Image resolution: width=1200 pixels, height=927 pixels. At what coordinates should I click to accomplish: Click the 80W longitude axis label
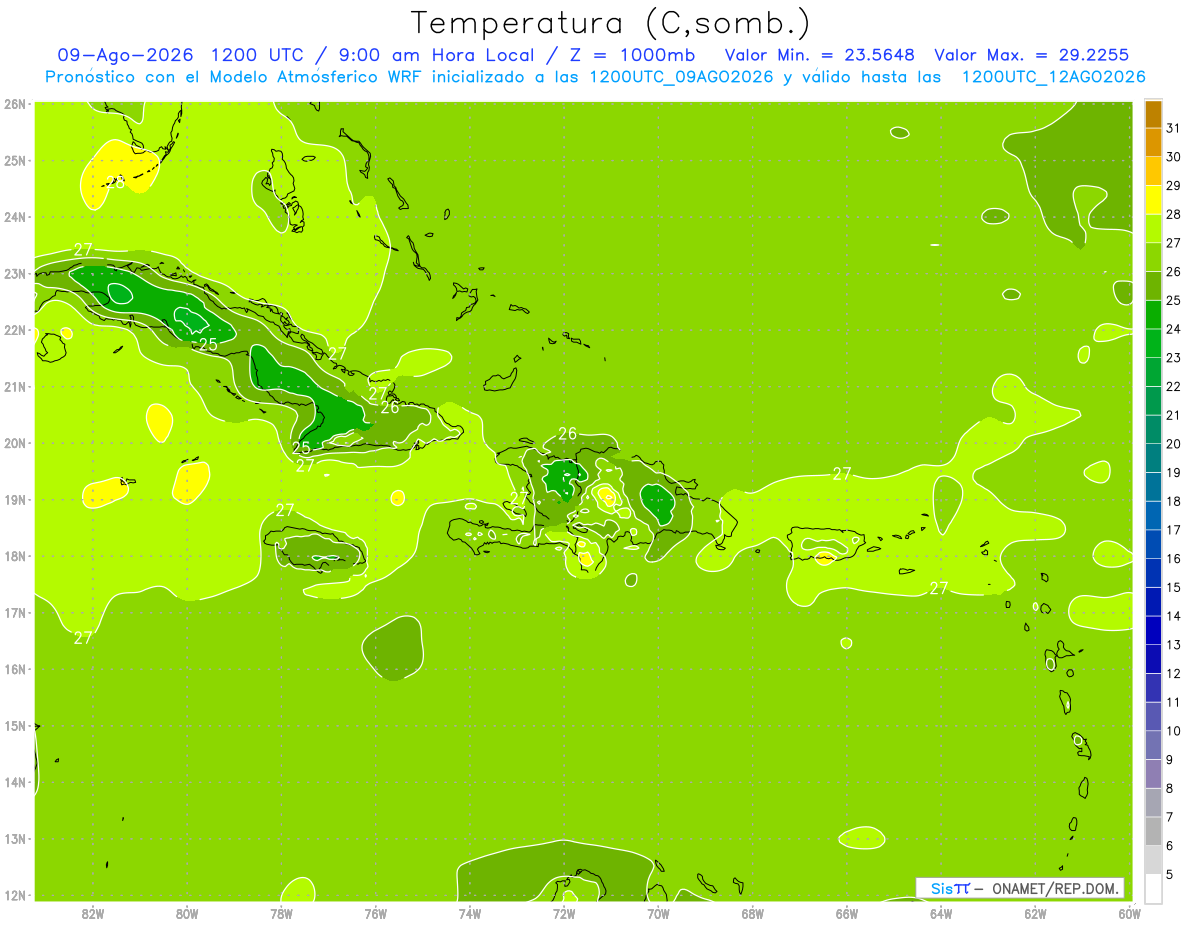click(187, 913)
